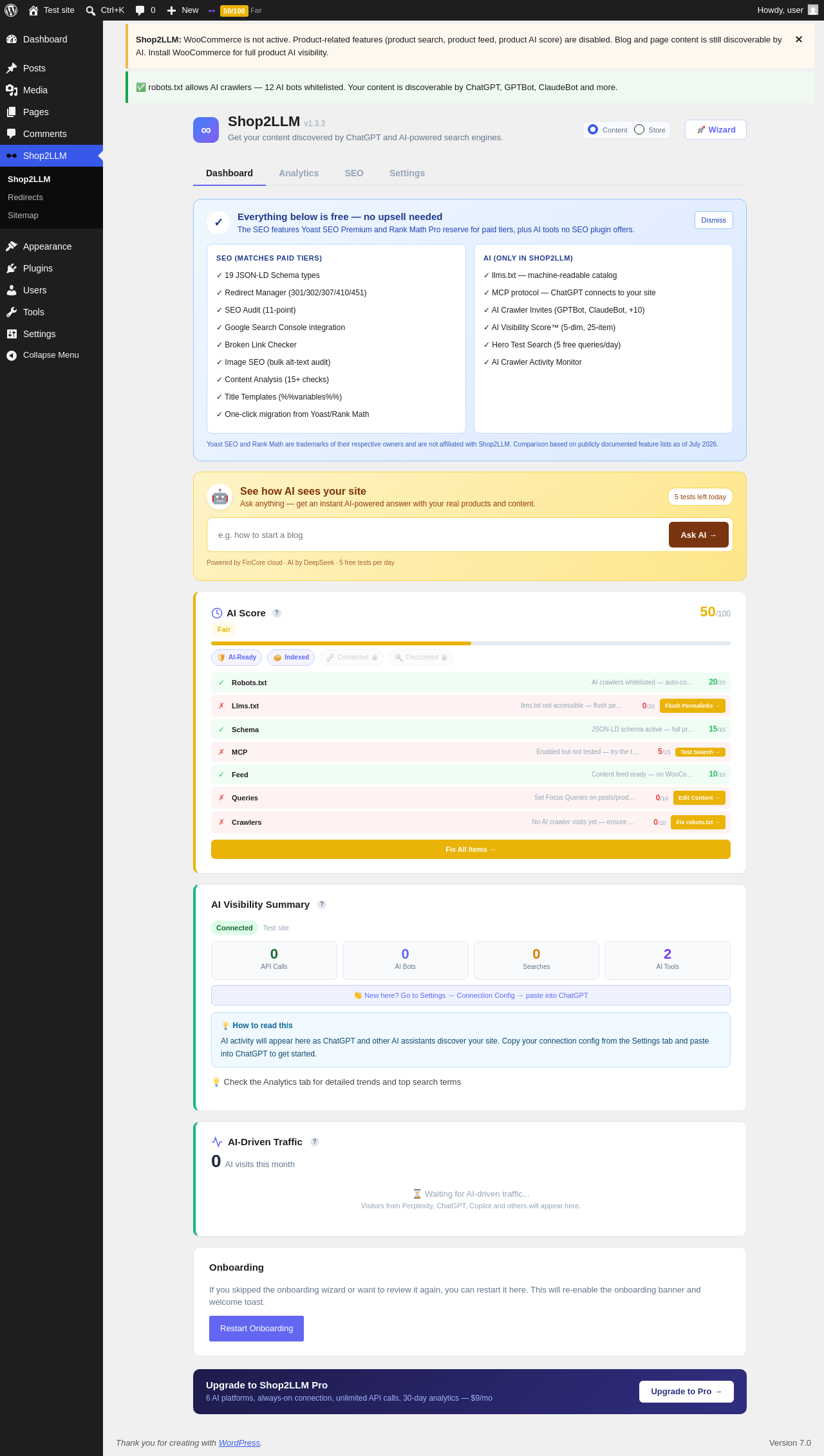
Task: Click the plus icon beside New
Action: coord(171,10)
